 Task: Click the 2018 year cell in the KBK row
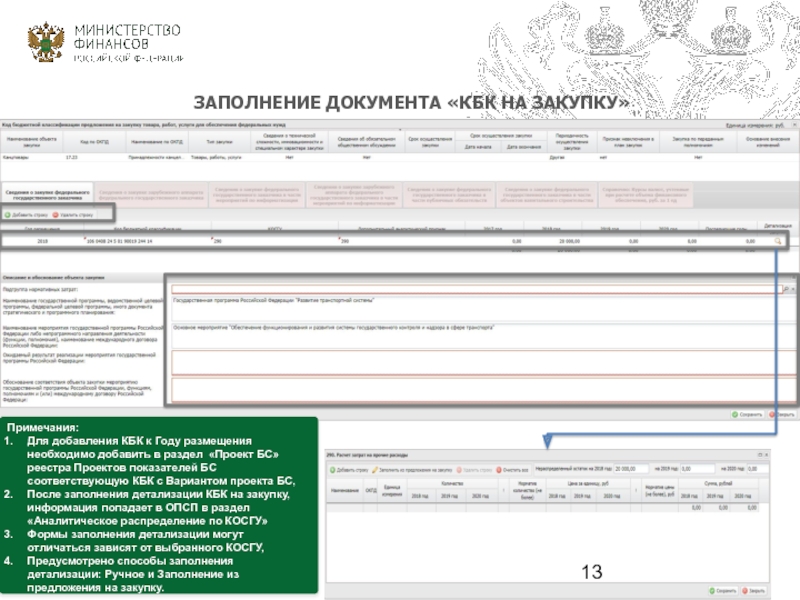pos(42,241)
